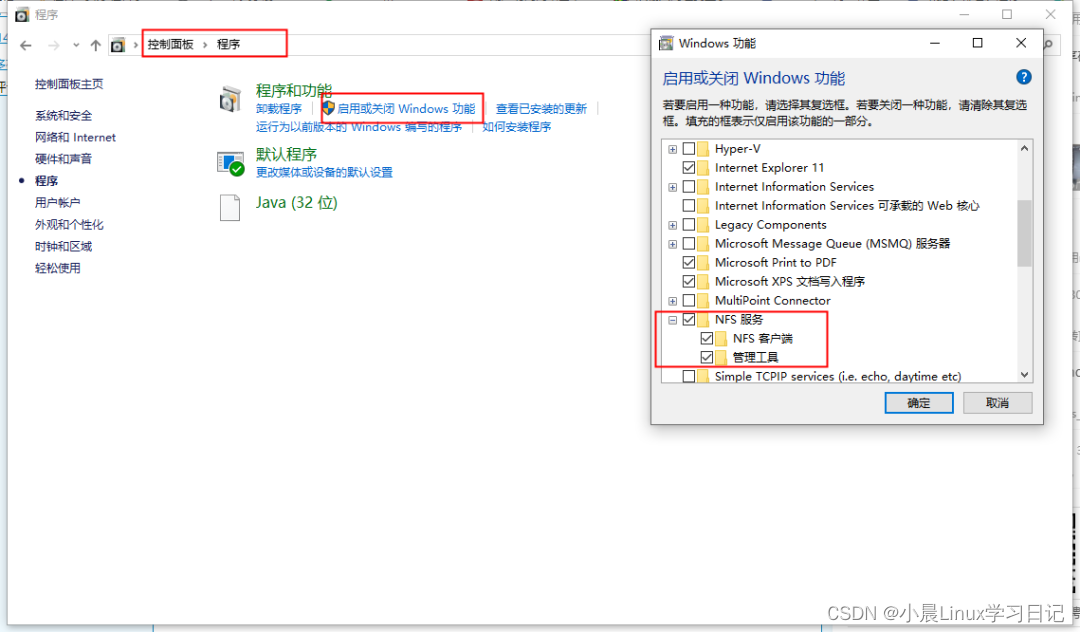The height and width of the screenshot is (632, 1080).
Task: Open 时钟和区域 category
Action: [x=63, y=246]
